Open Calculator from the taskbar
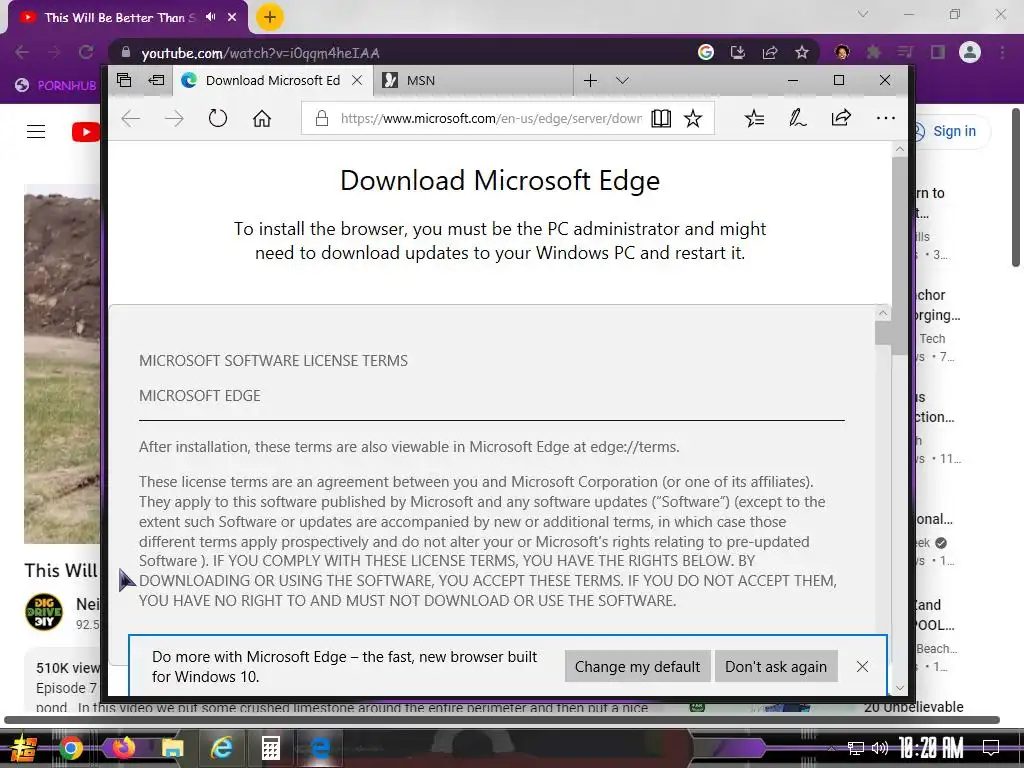 pos(270,748)
